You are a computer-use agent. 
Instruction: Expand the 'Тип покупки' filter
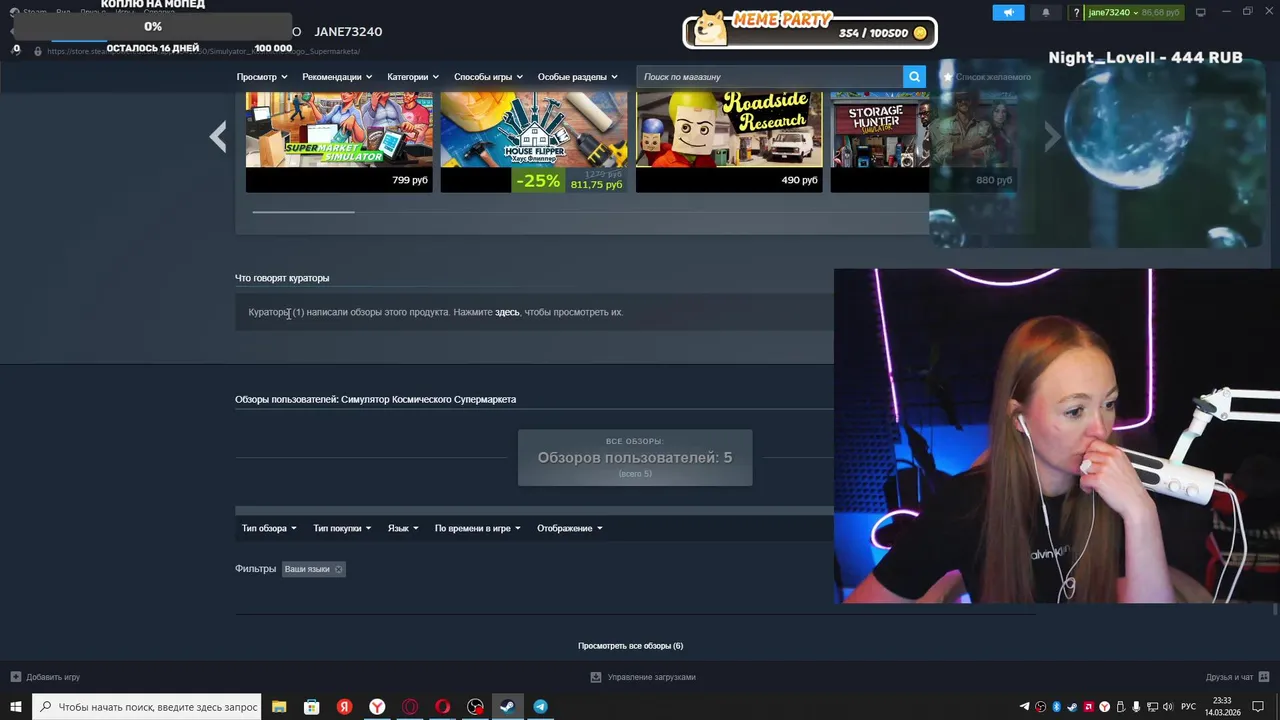point(342,528)
